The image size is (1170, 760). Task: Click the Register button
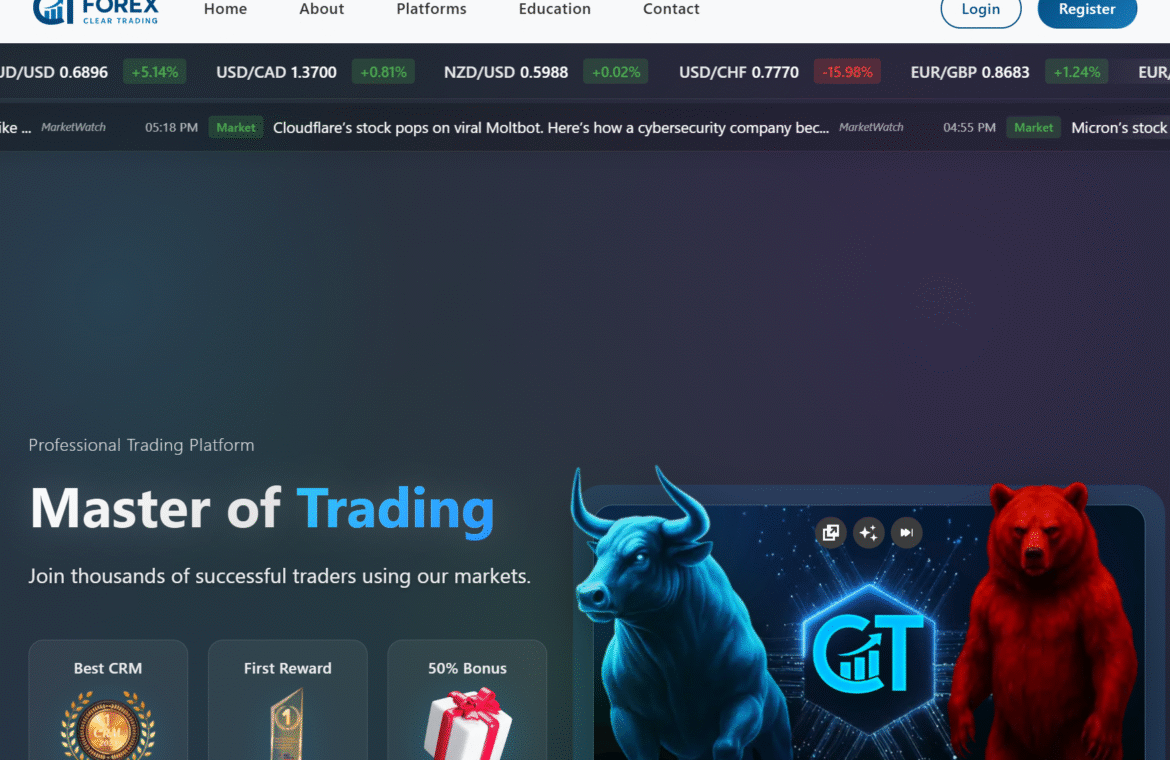click(x=1087, y=10)
